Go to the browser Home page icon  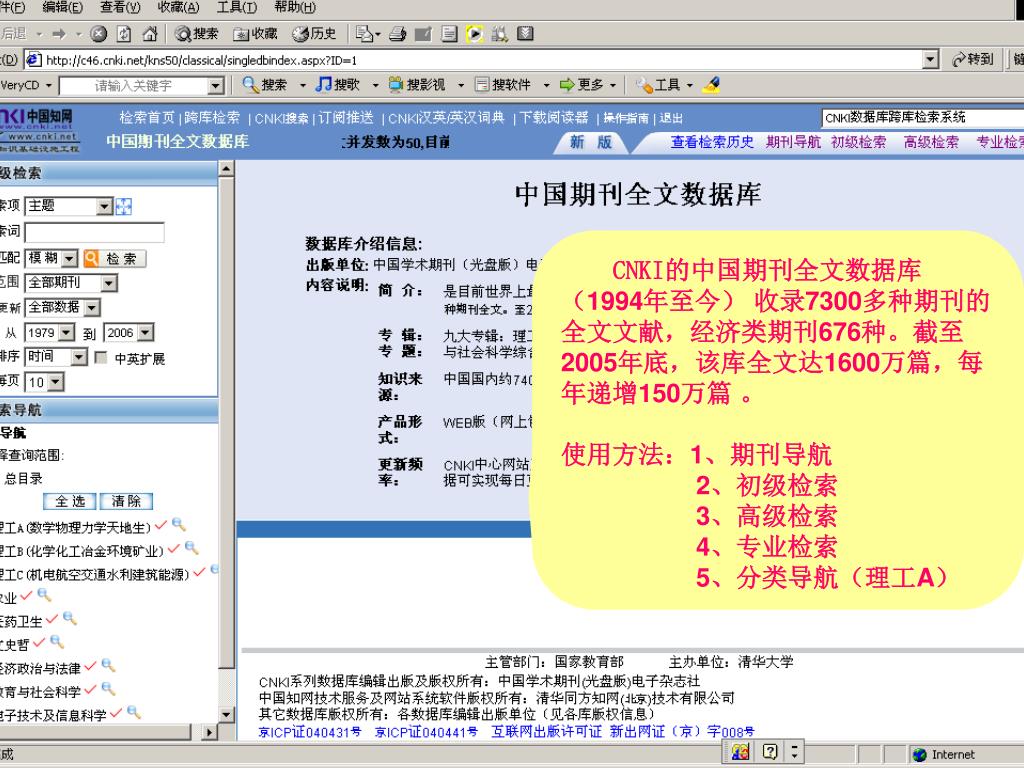150,33
